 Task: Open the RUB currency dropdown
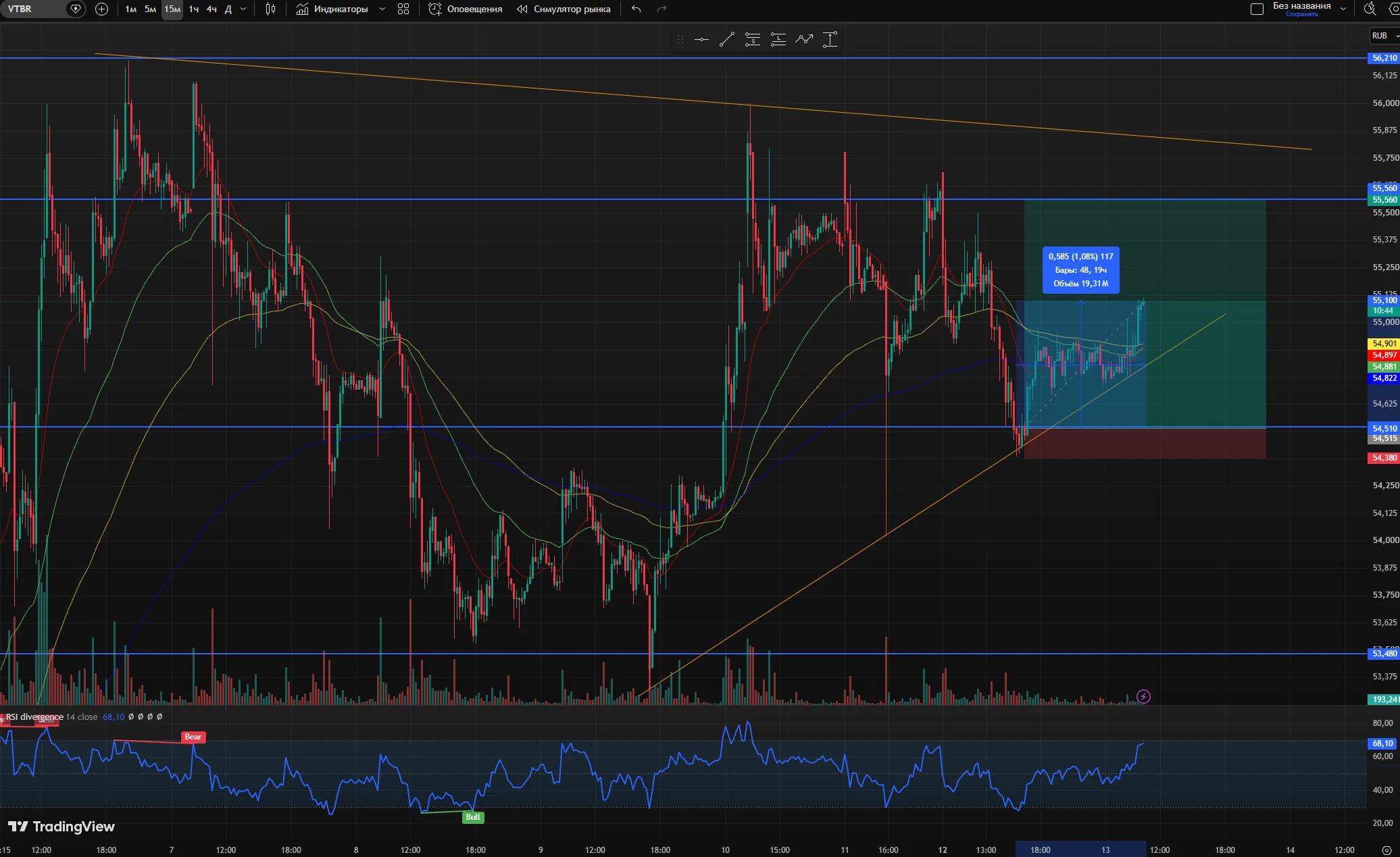(x=1384, y=36)
